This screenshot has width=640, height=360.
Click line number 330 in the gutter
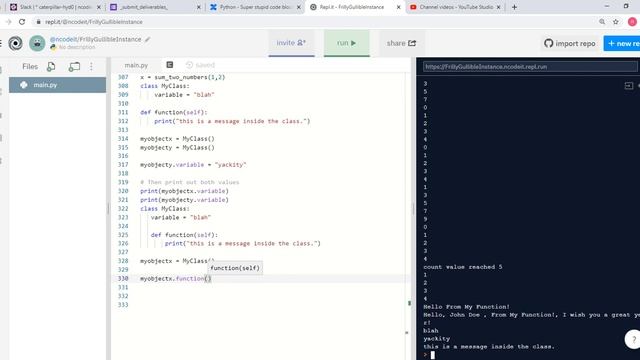[x=123, y=278]
